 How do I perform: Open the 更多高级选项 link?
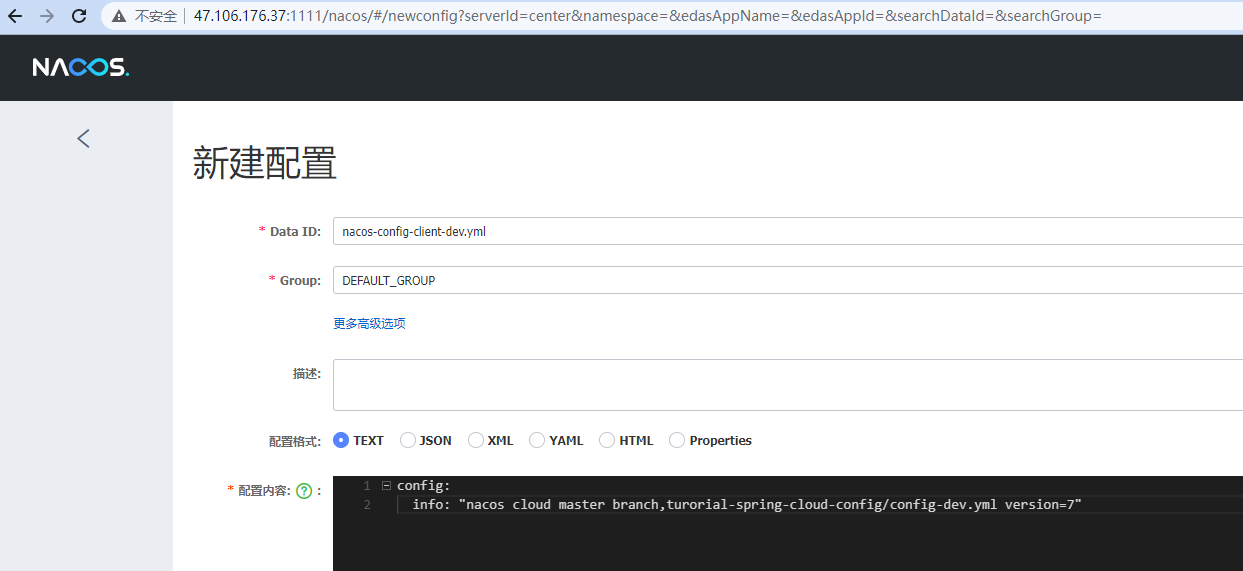[369, 324]
